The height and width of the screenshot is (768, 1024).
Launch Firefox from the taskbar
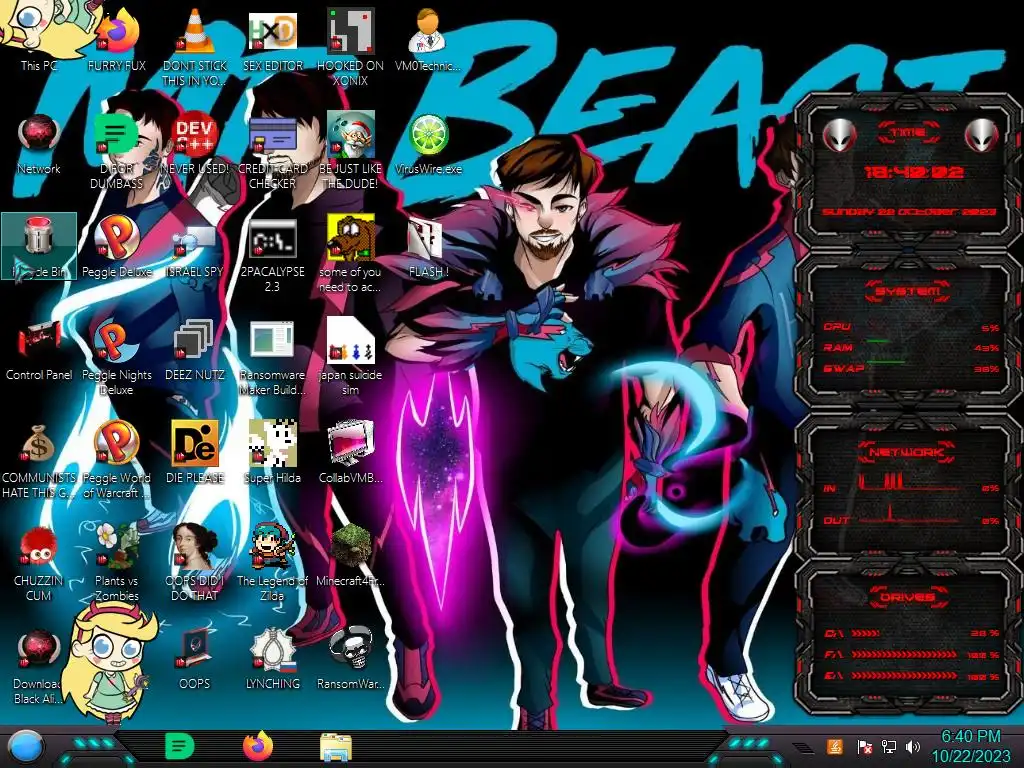pos(258,746)
